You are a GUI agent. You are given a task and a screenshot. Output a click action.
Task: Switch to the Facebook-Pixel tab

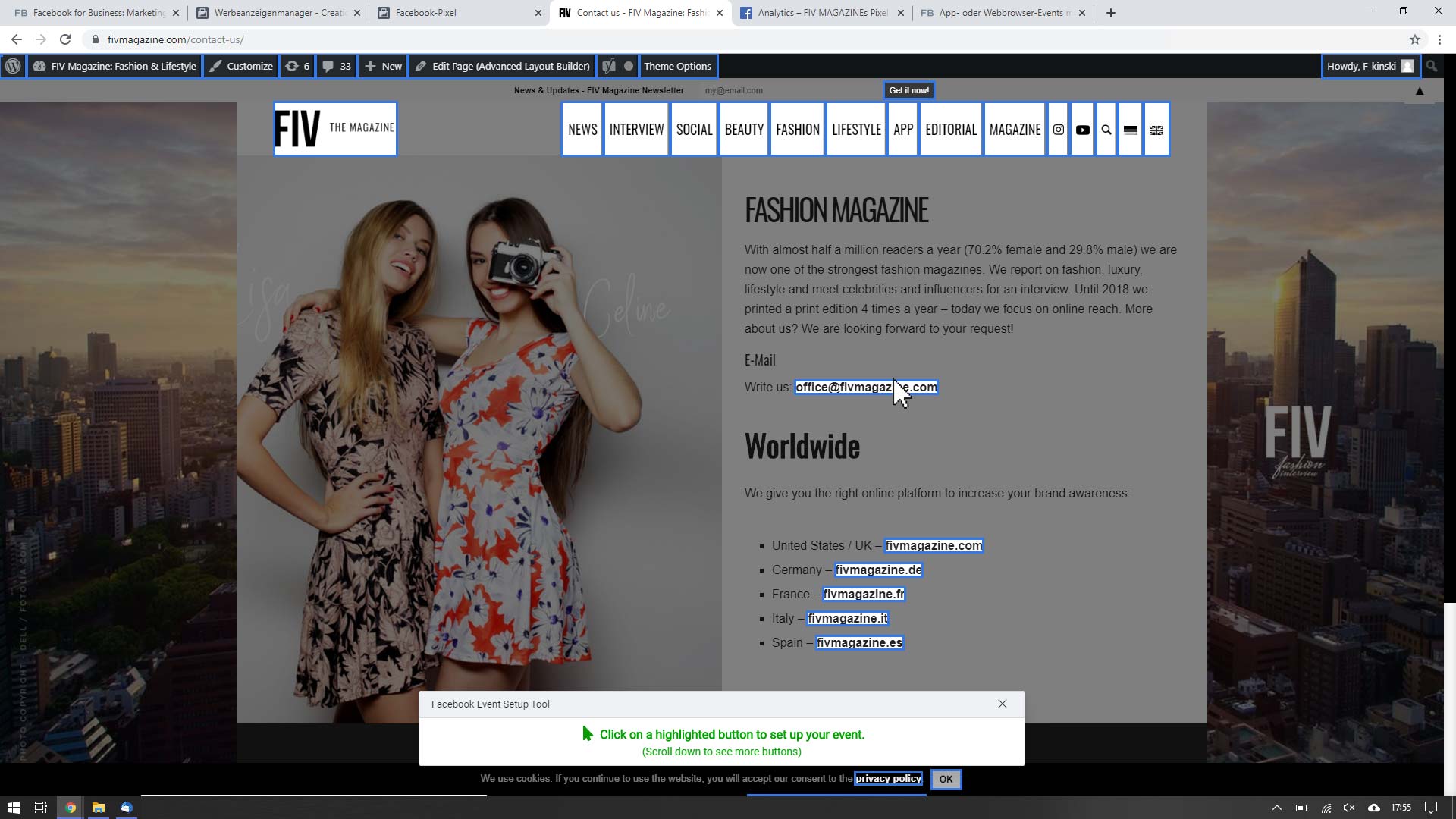(x=460, y=13)
